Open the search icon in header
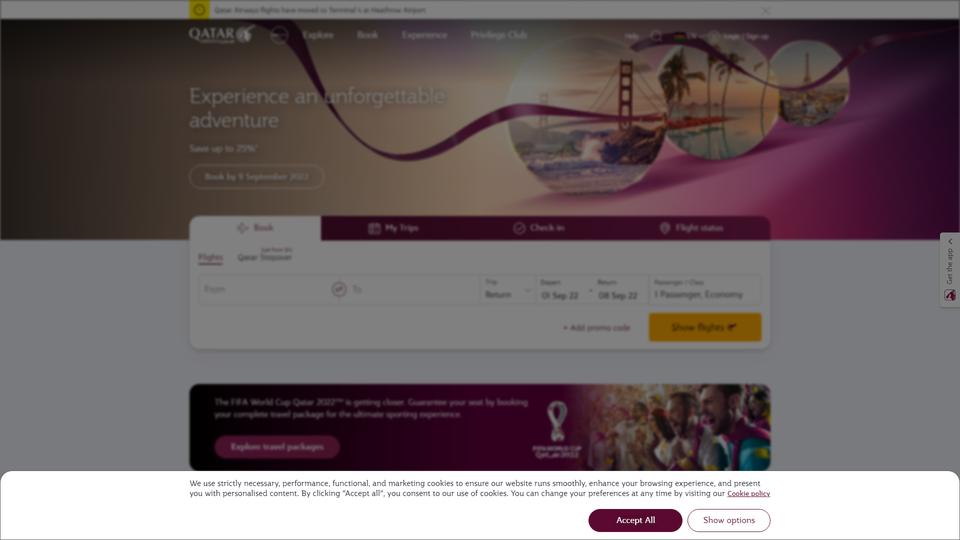 pos(656,36)
